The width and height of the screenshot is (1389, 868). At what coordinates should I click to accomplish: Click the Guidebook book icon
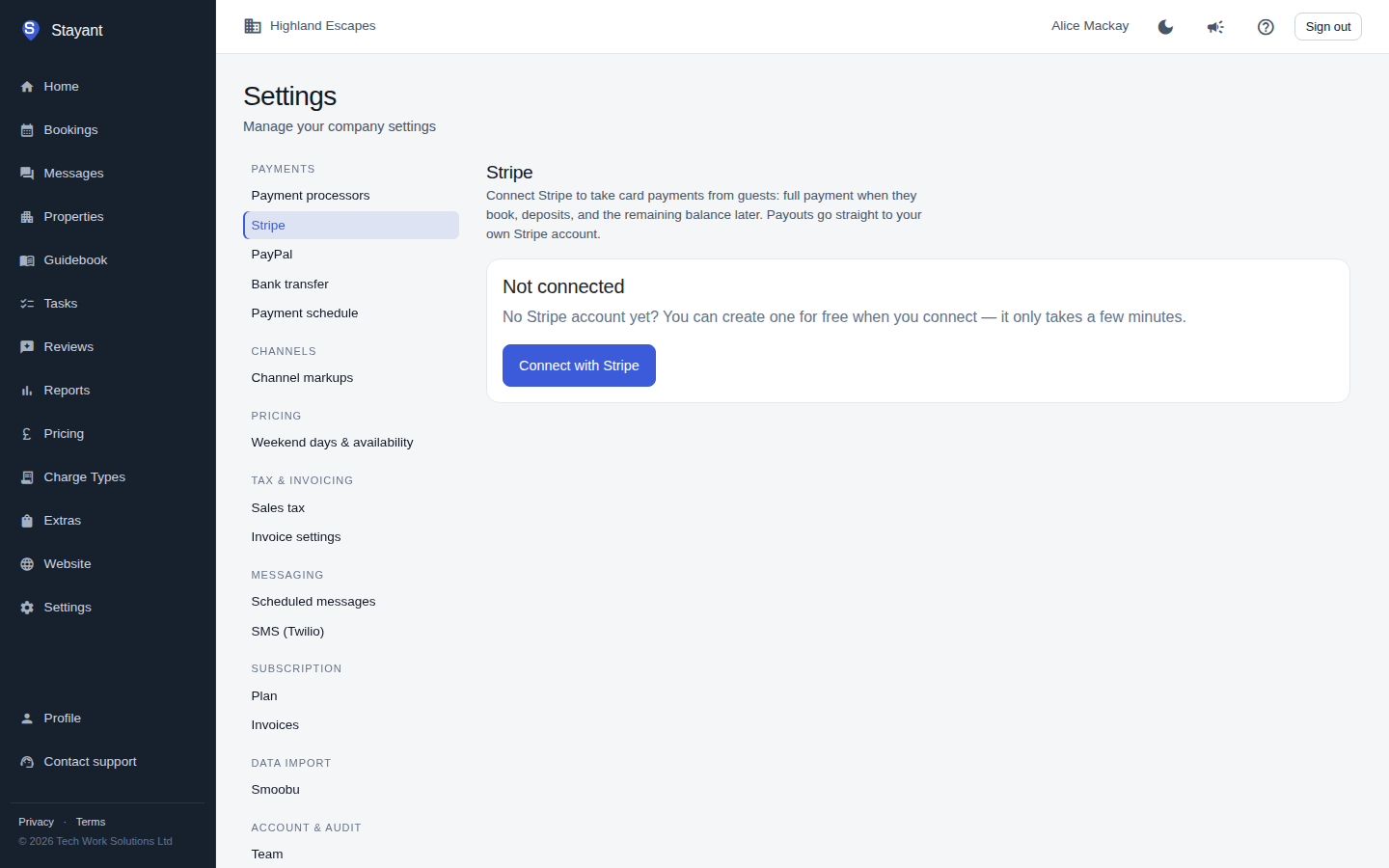pos(27,260)
